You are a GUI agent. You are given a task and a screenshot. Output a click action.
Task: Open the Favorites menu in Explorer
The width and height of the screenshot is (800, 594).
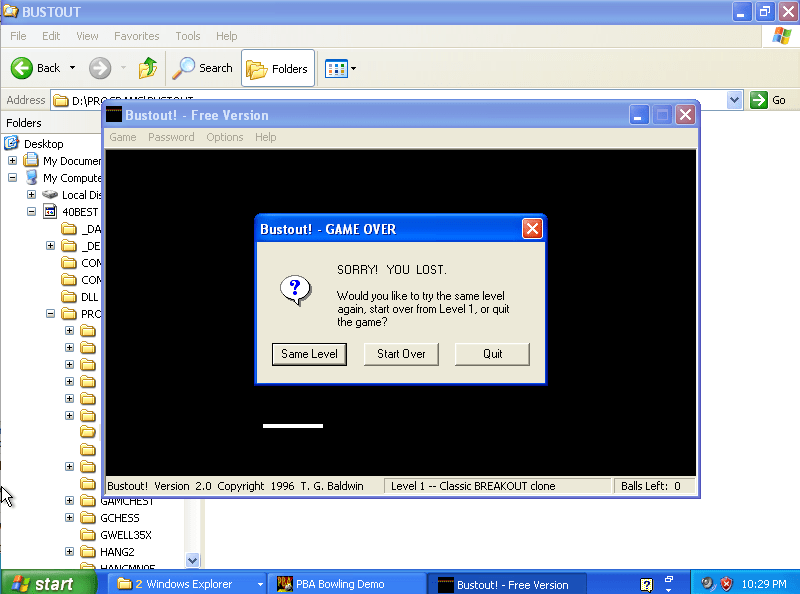(136, 36)
